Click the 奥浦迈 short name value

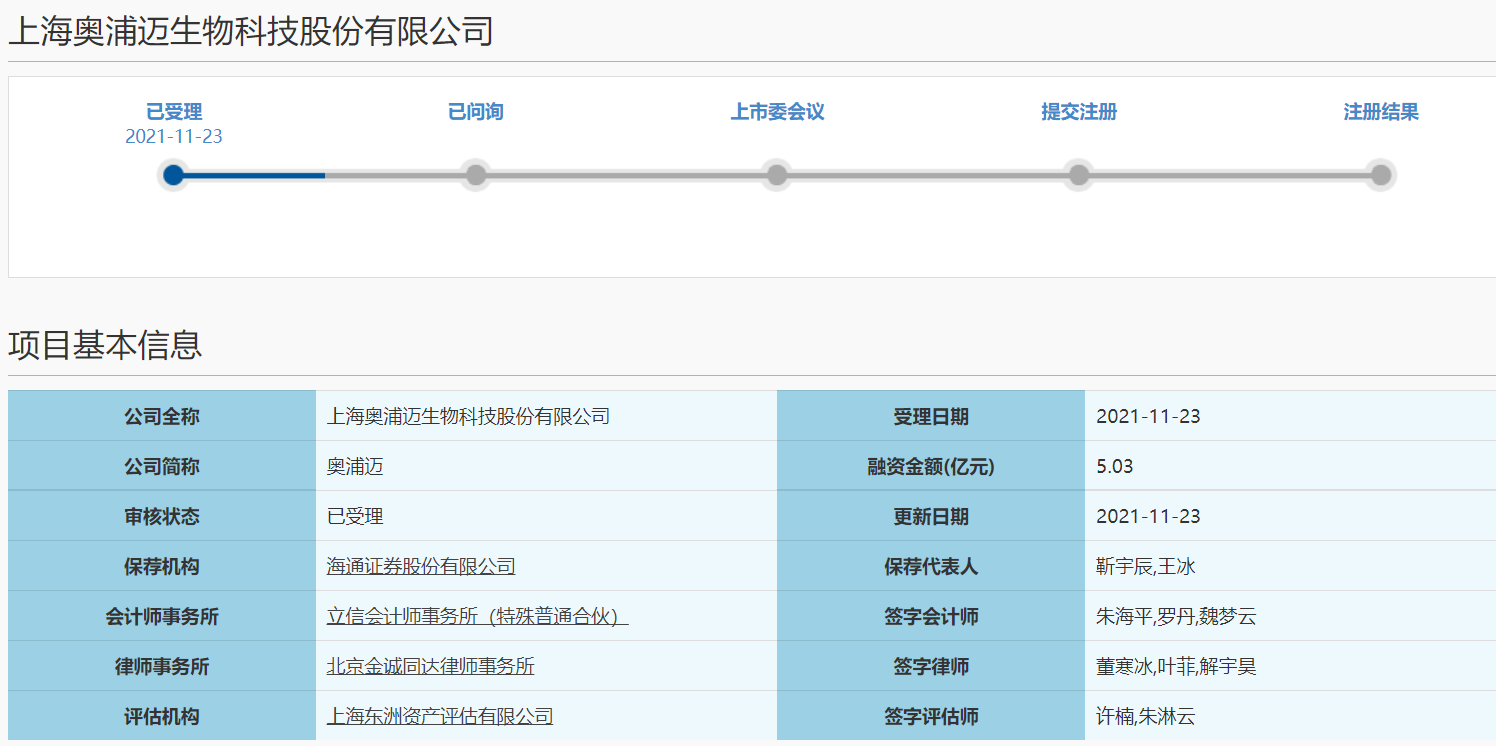tap(355, 467)
